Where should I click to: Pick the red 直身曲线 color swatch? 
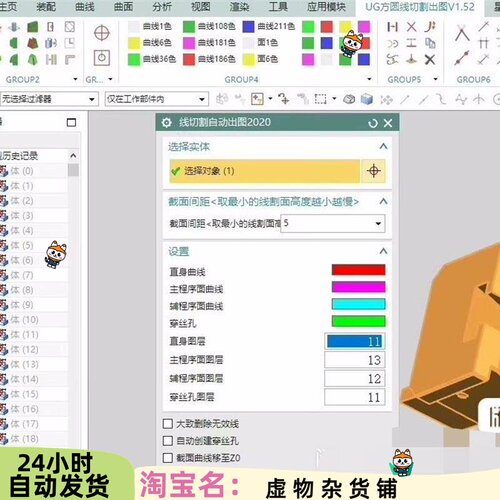[x=359, y=270]
